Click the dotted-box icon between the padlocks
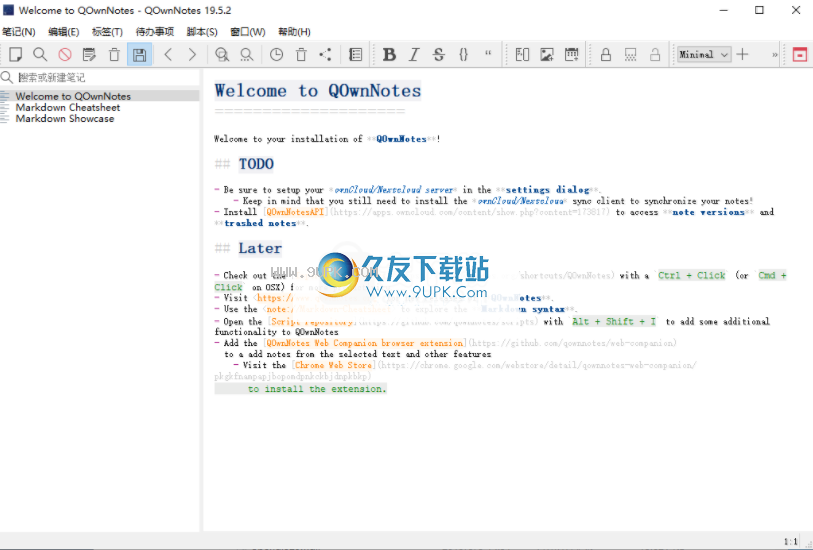 [x=630, y=54]
